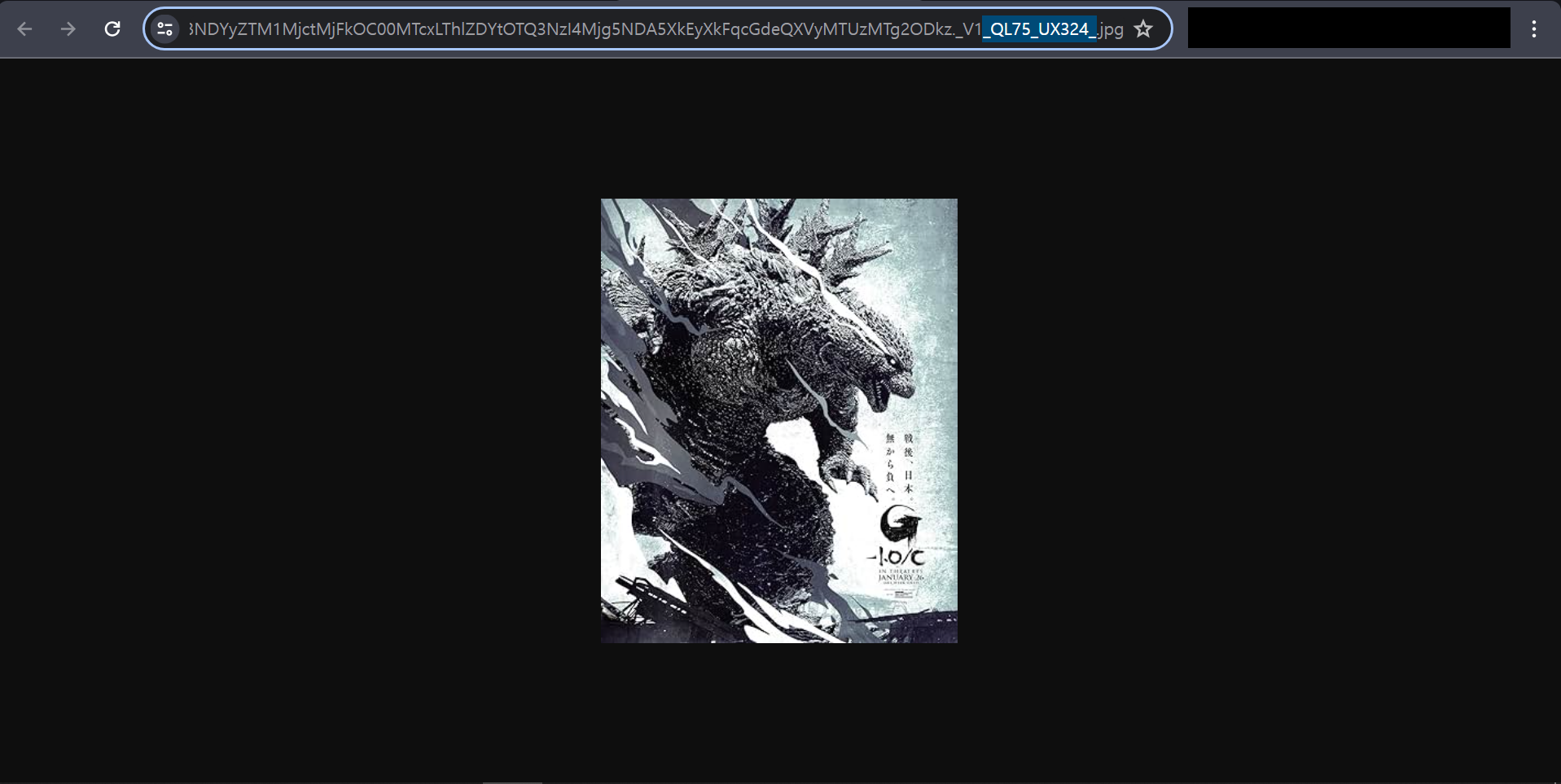Click the Godzilla Minus One poster image
Viewport: 1561px width, 784px height.
[x=779, y=421]
